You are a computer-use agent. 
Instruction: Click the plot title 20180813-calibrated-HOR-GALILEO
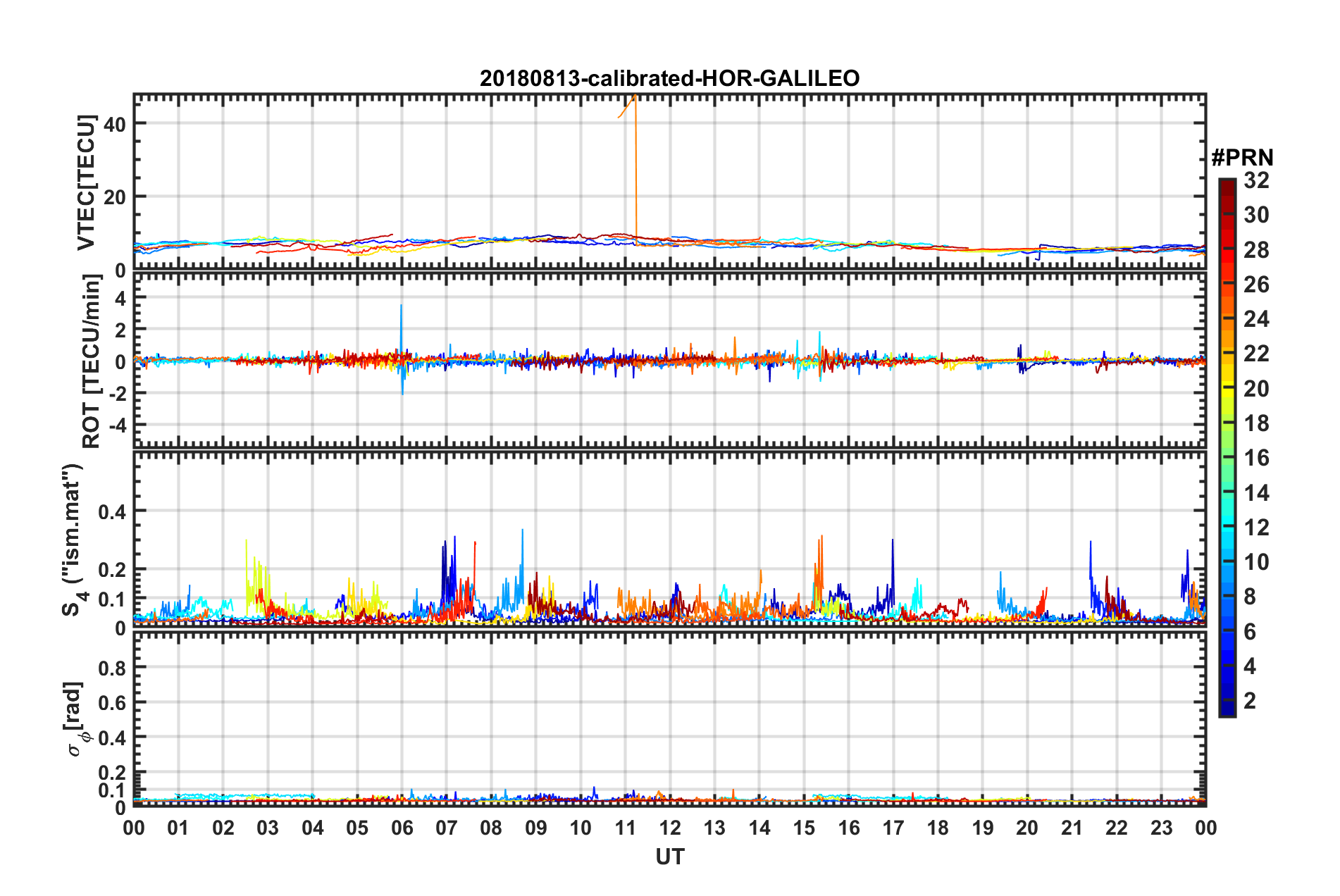(x=669, y=78)
